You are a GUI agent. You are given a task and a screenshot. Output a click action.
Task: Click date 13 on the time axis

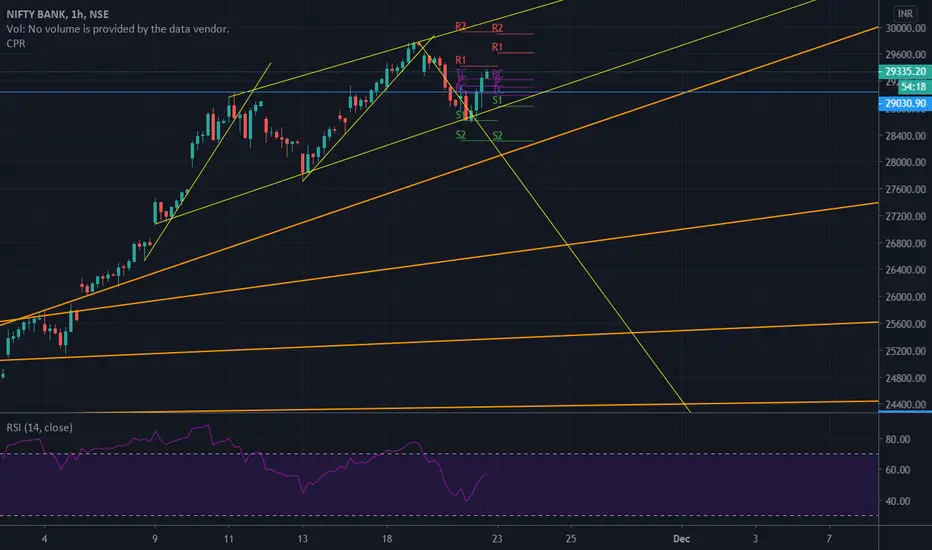[x=303, y=539]
